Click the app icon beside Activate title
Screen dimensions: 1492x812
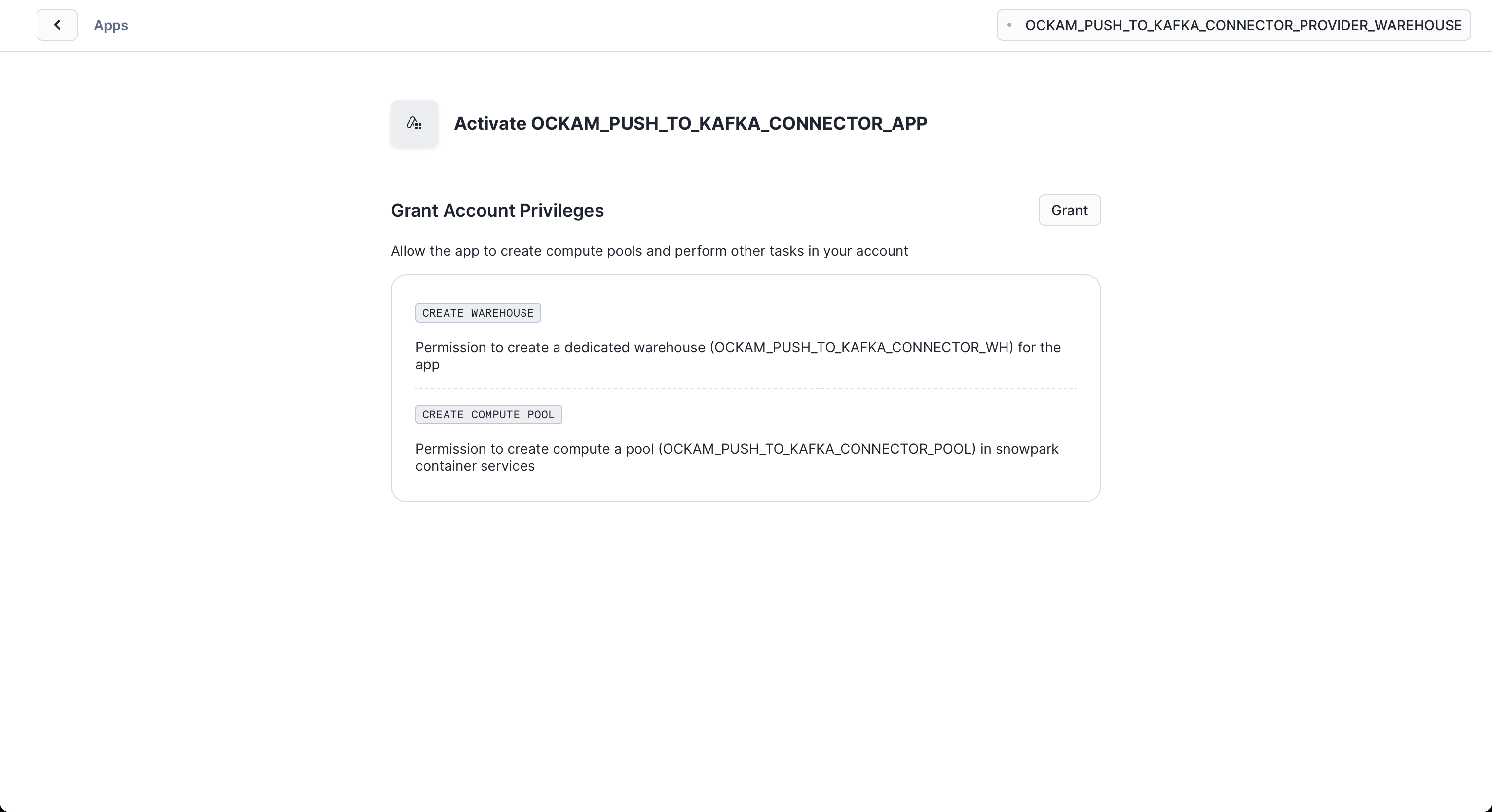point(414,123)
